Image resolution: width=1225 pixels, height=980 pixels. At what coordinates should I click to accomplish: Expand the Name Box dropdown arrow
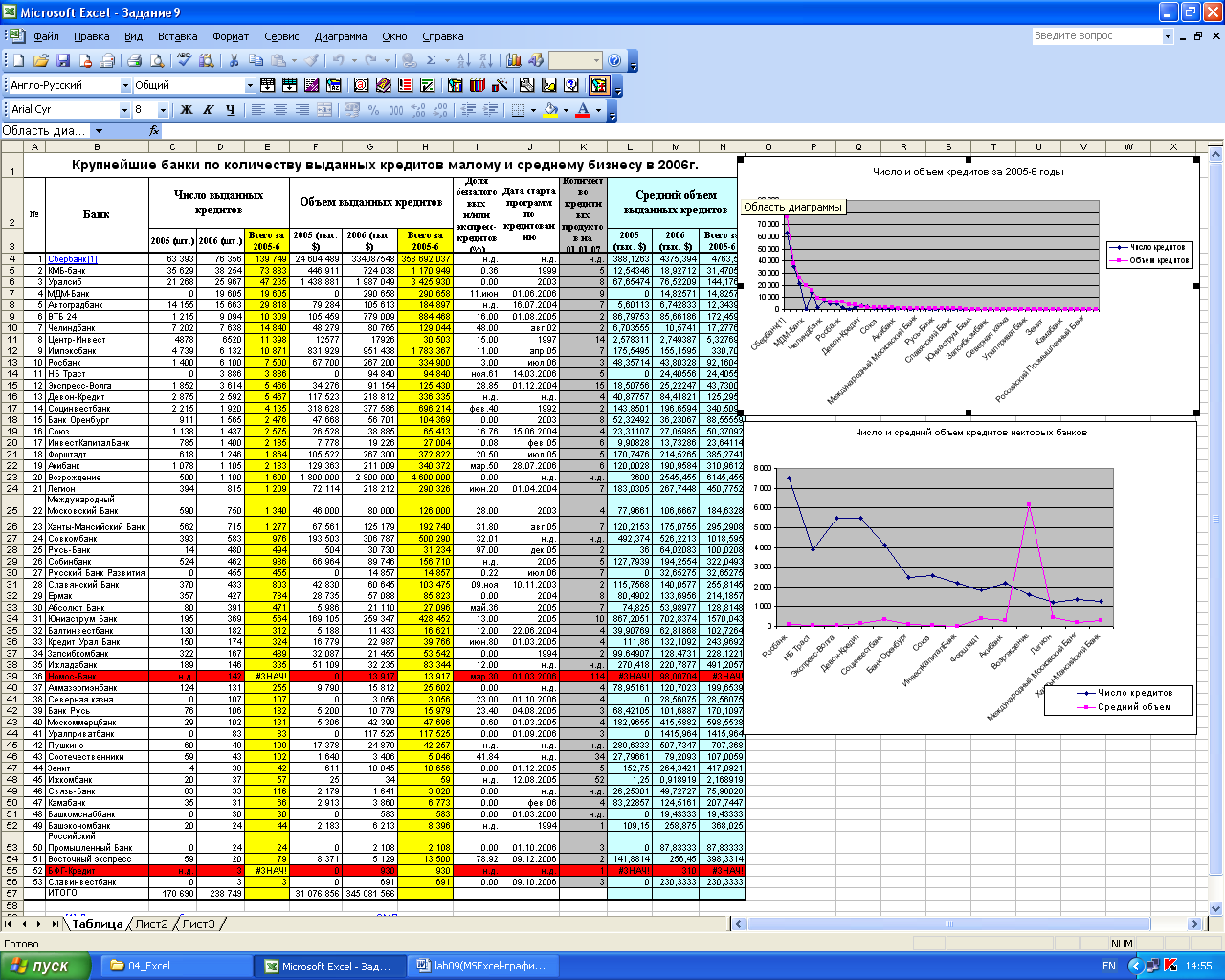coord(98,130)
